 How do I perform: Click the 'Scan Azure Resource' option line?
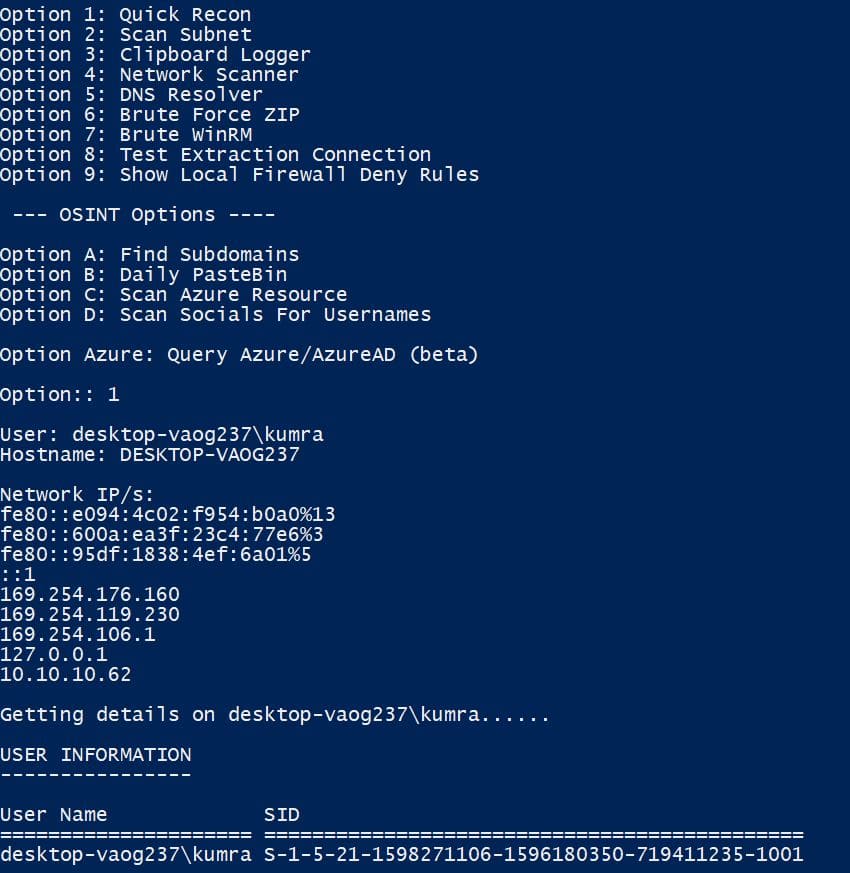tap(174, 295)
